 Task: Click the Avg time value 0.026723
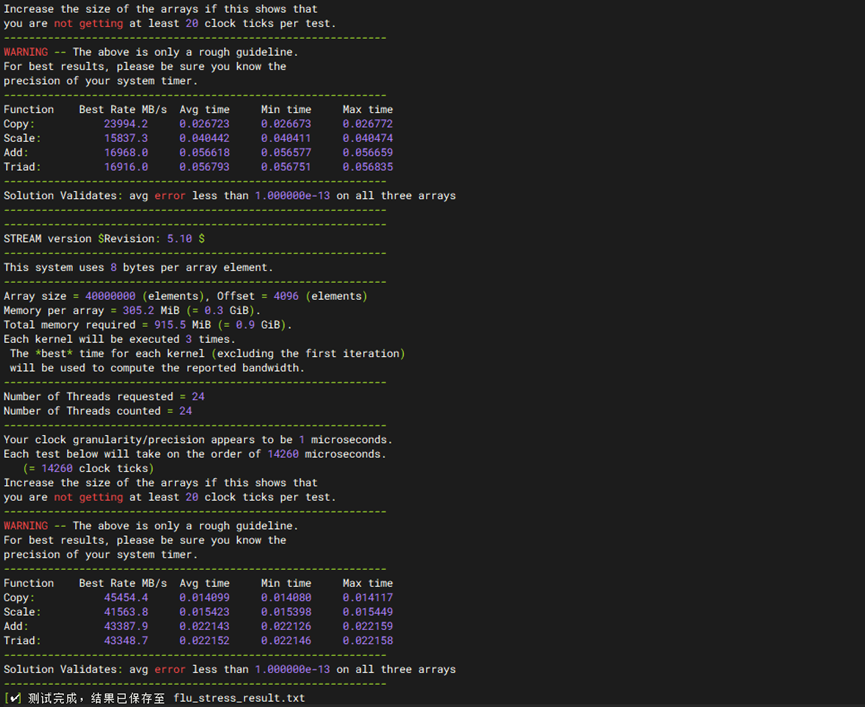coord(204,124)
